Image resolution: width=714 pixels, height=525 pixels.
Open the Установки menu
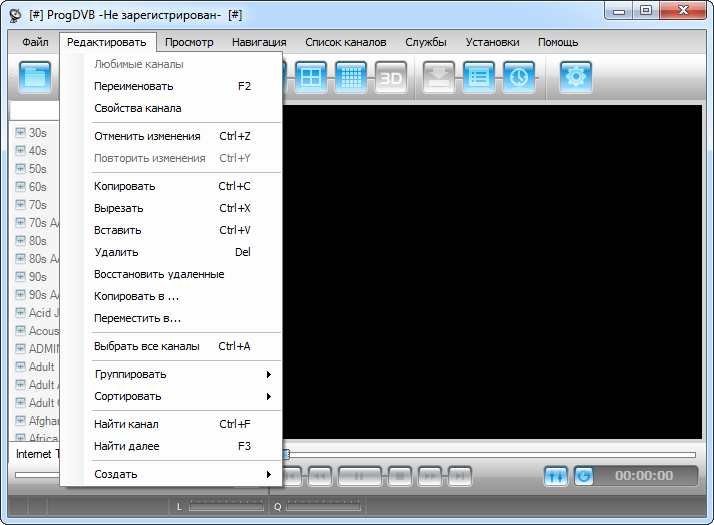point(492,42)
